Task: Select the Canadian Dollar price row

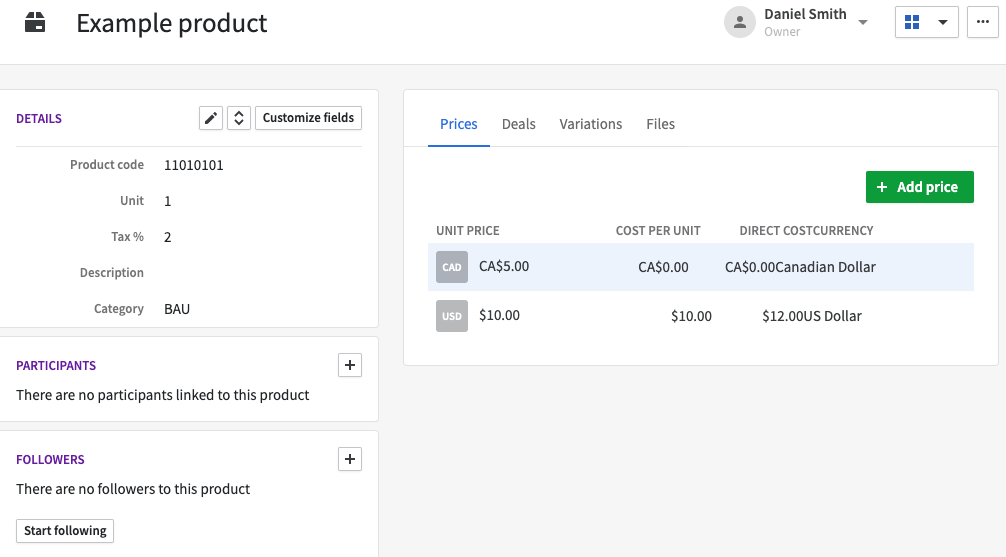Action: click(700, 267)
